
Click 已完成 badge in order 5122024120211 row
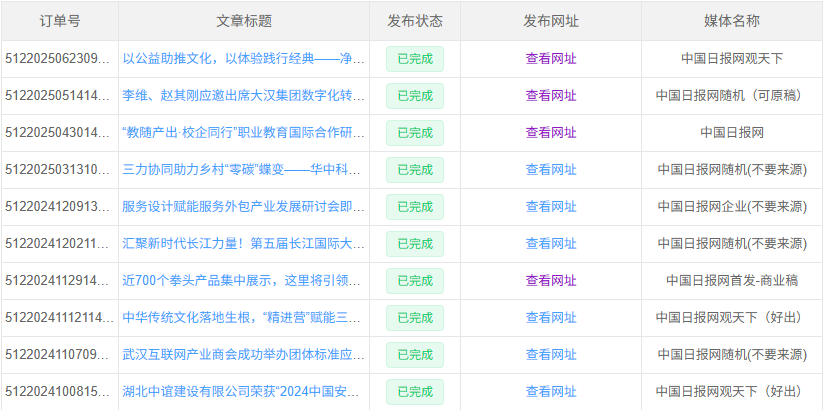click(x=415, y=244)
